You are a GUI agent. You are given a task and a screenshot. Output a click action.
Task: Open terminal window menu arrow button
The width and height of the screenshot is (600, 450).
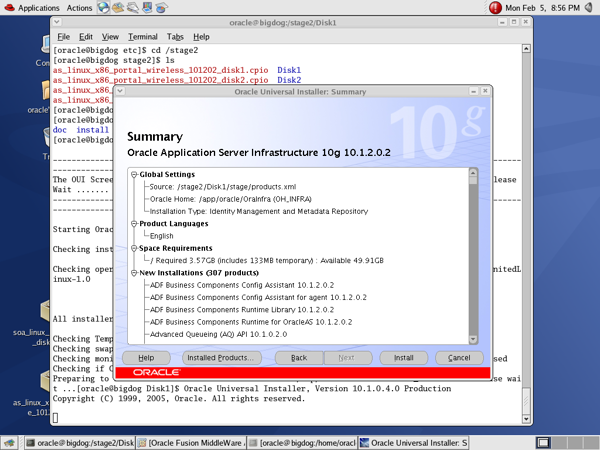point(57,22)
